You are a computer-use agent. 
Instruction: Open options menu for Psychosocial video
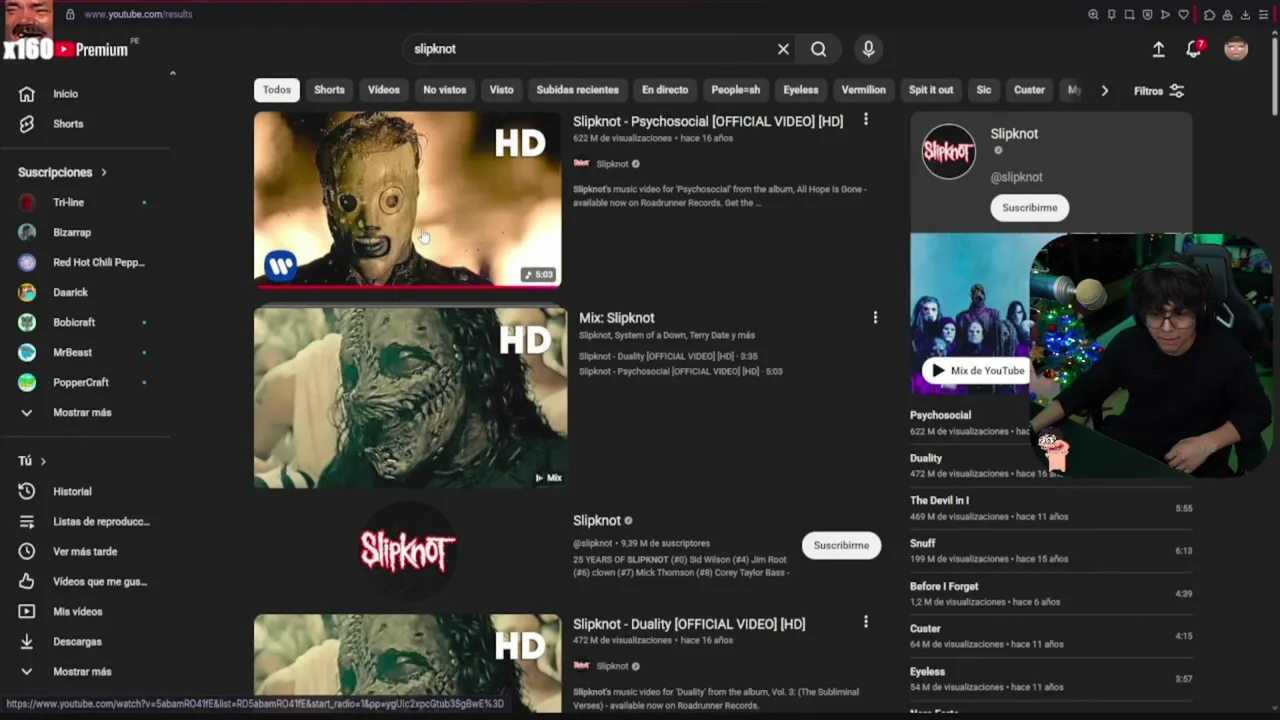[866, 120]
